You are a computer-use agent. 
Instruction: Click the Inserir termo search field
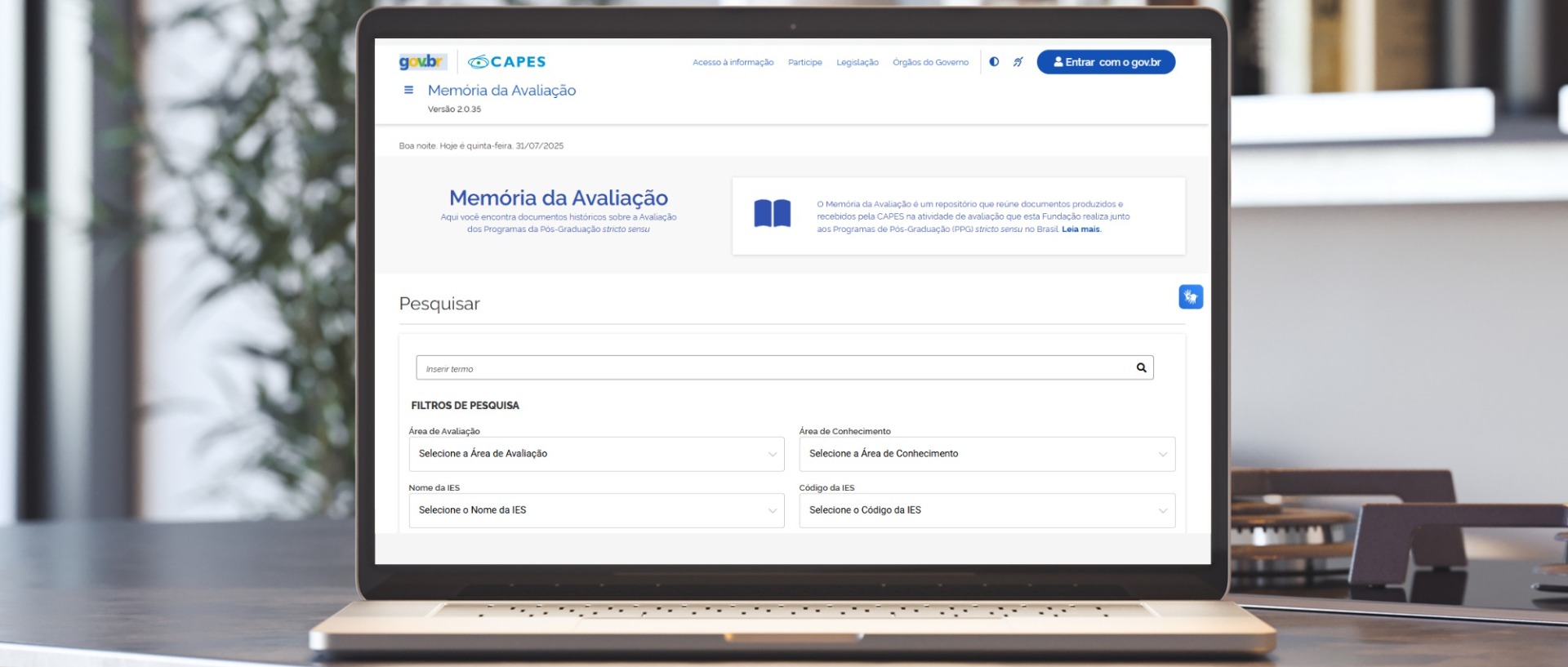coord(772,368)
